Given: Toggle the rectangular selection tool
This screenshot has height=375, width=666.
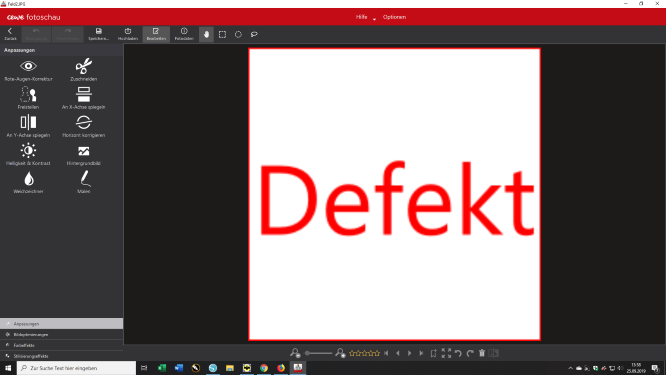Looking at the screenshot, I should click(222, 34).
